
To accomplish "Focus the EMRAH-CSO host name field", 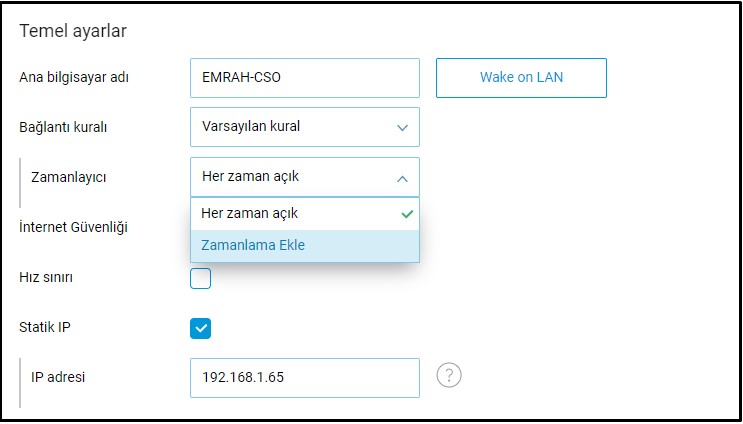I will [304, 78].
